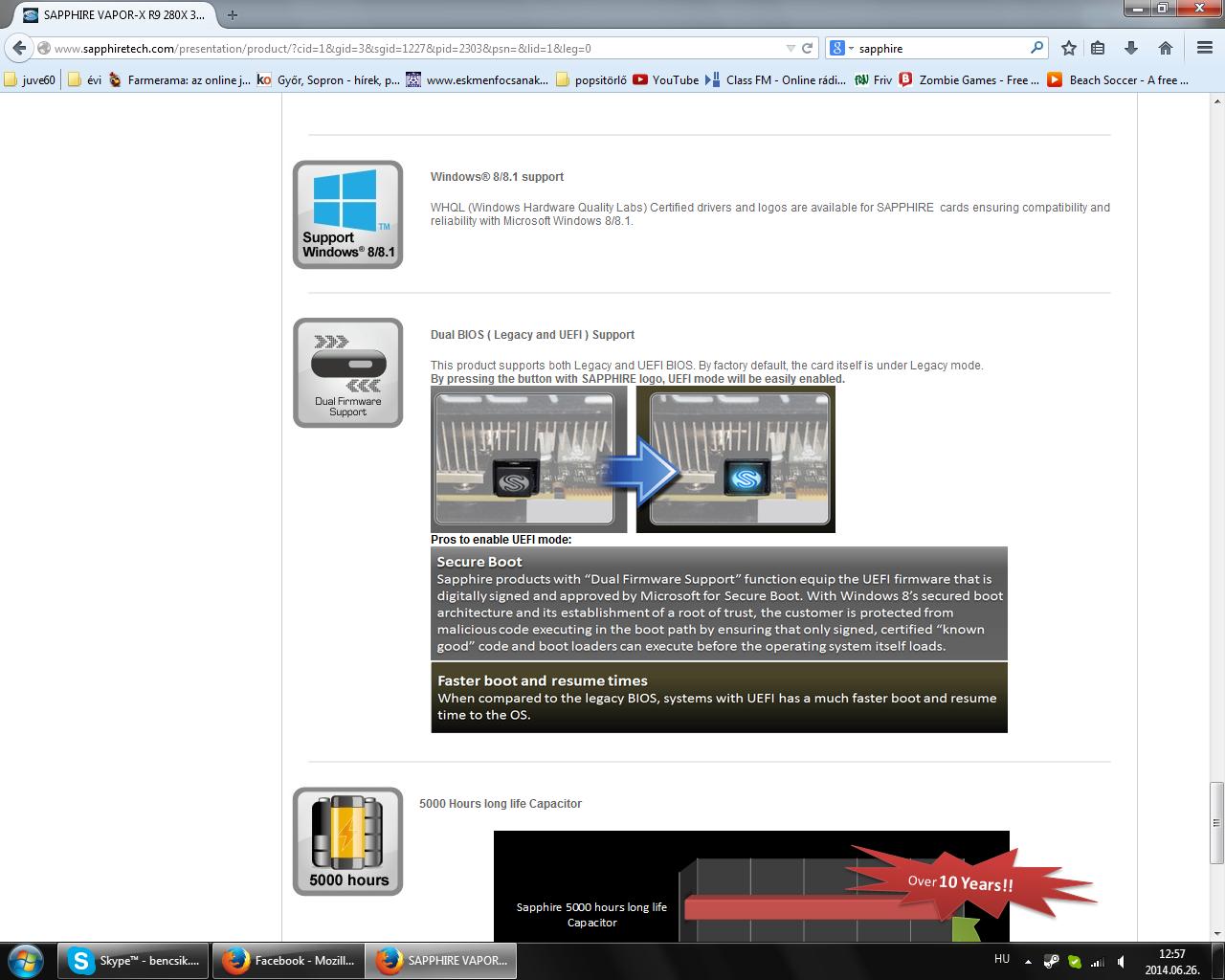
Task: Open the Google search engine selector
Action: pyautogui.click(x=840, y=48)
